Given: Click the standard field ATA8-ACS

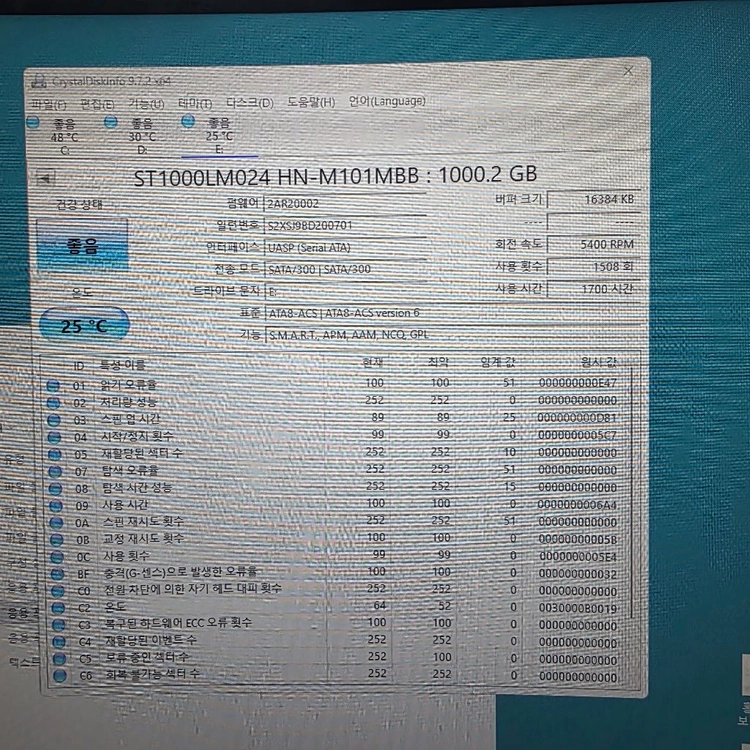Looking at the screenshot, I should tap(452, 313).
